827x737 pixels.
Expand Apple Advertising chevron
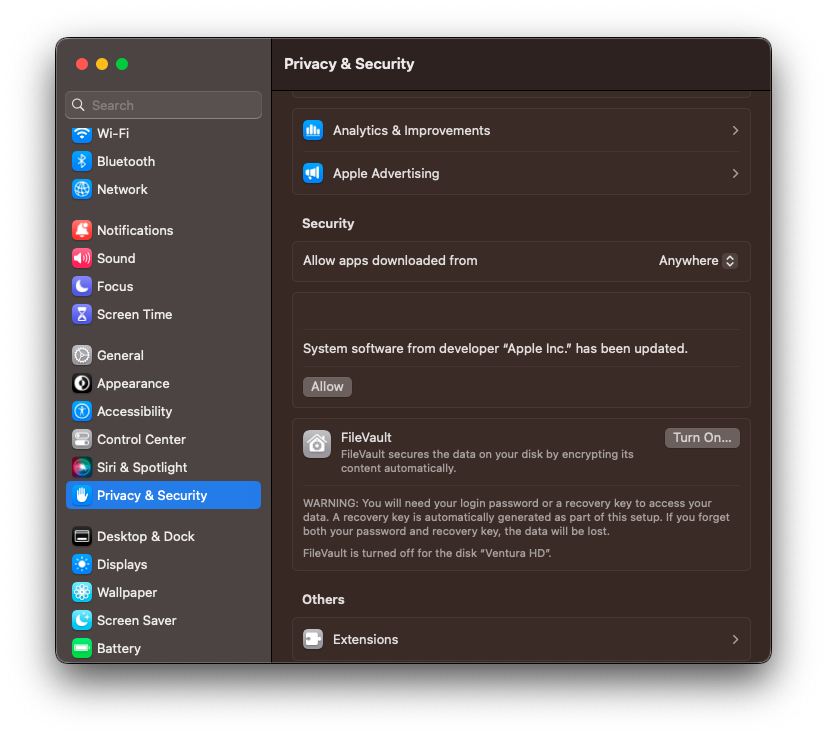coord(735,174)
